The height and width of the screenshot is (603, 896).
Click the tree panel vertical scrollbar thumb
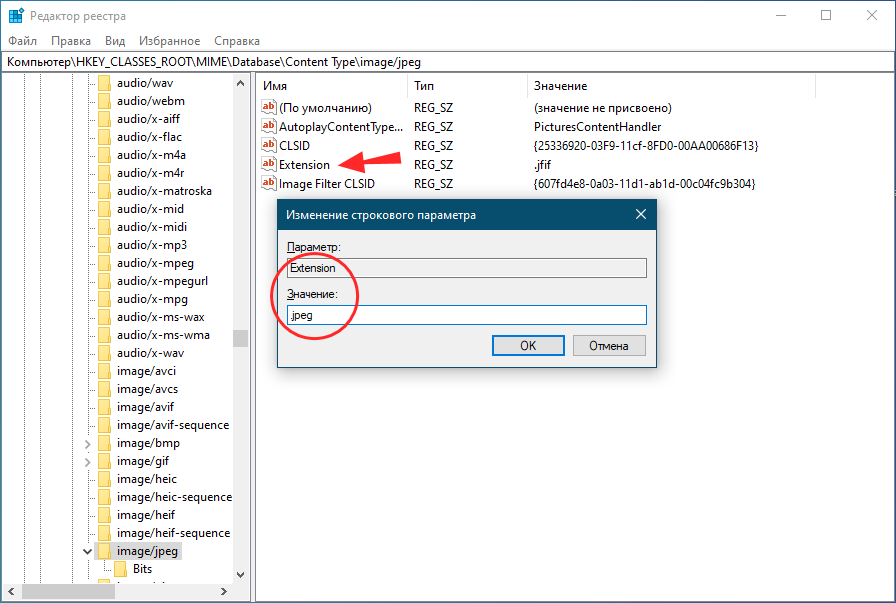240,338
